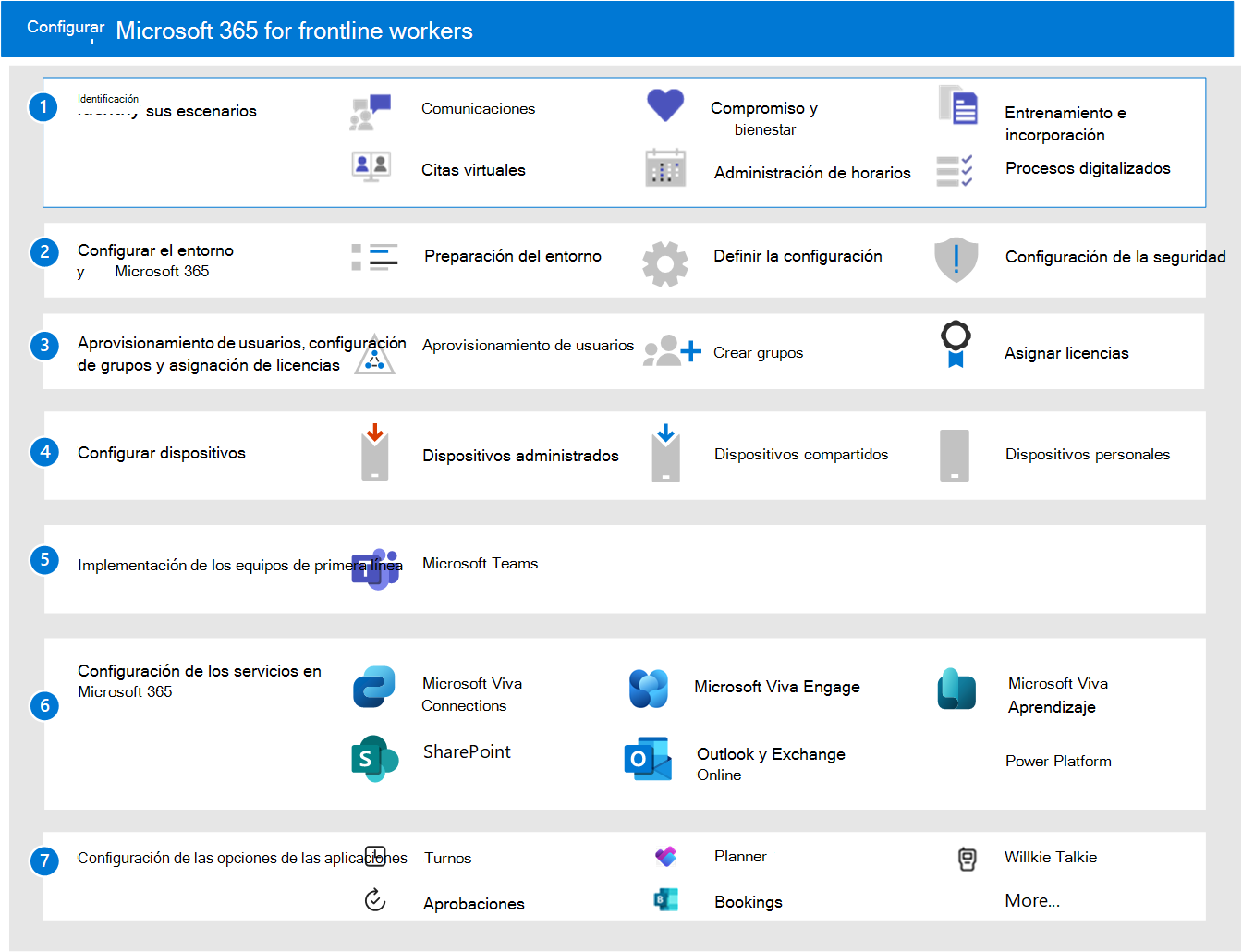1242x952 pixels.
Task: Click the Walkie Talkie device icon
Action: point(967,859)
